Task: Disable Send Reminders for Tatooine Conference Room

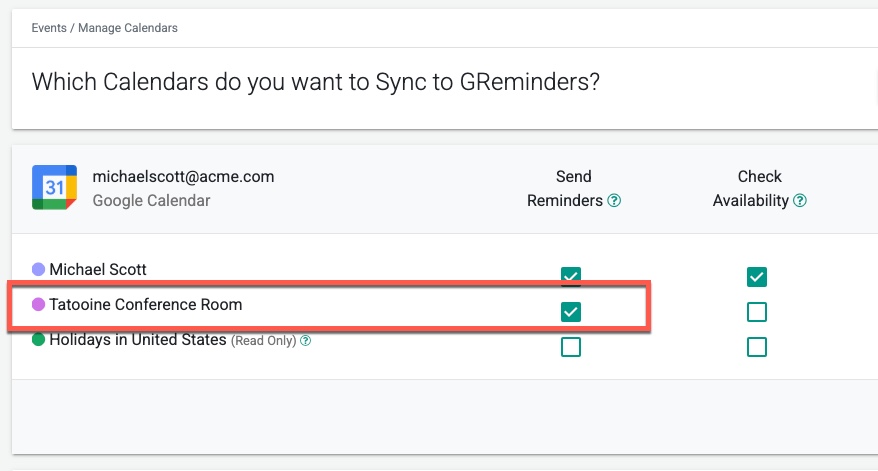Action: click(x=571, y=312)
